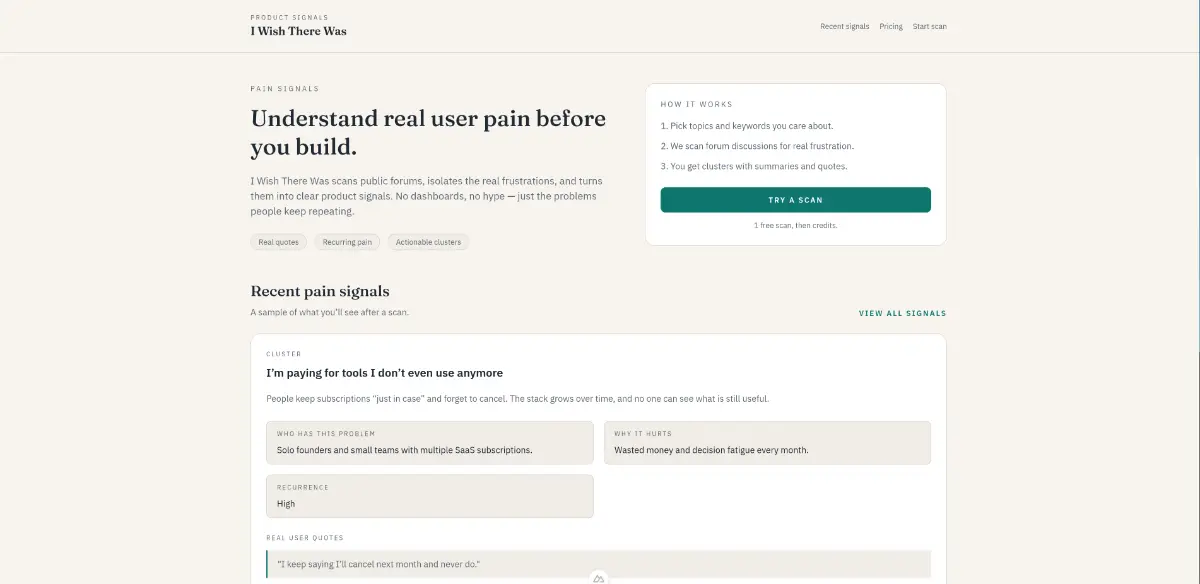Click the cancel next month user quote
Image resolution: width=1200 pixels, height=584 pixels.
coord(379,564)
